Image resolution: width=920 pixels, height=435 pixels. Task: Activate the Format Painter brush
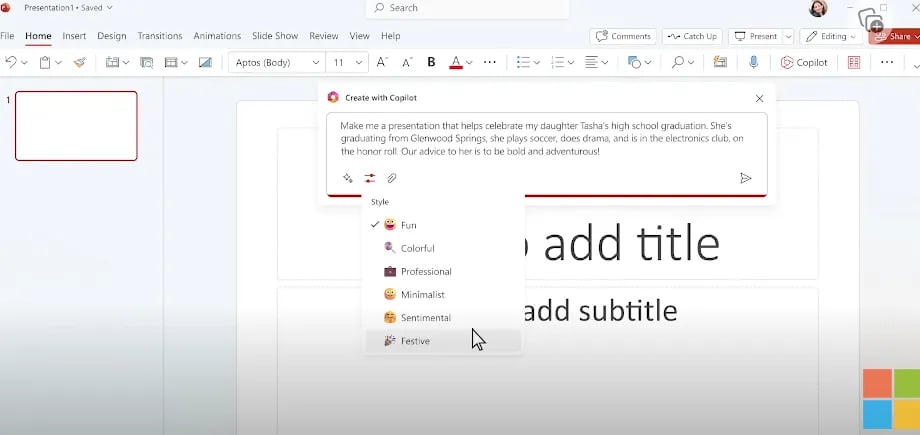80,62
